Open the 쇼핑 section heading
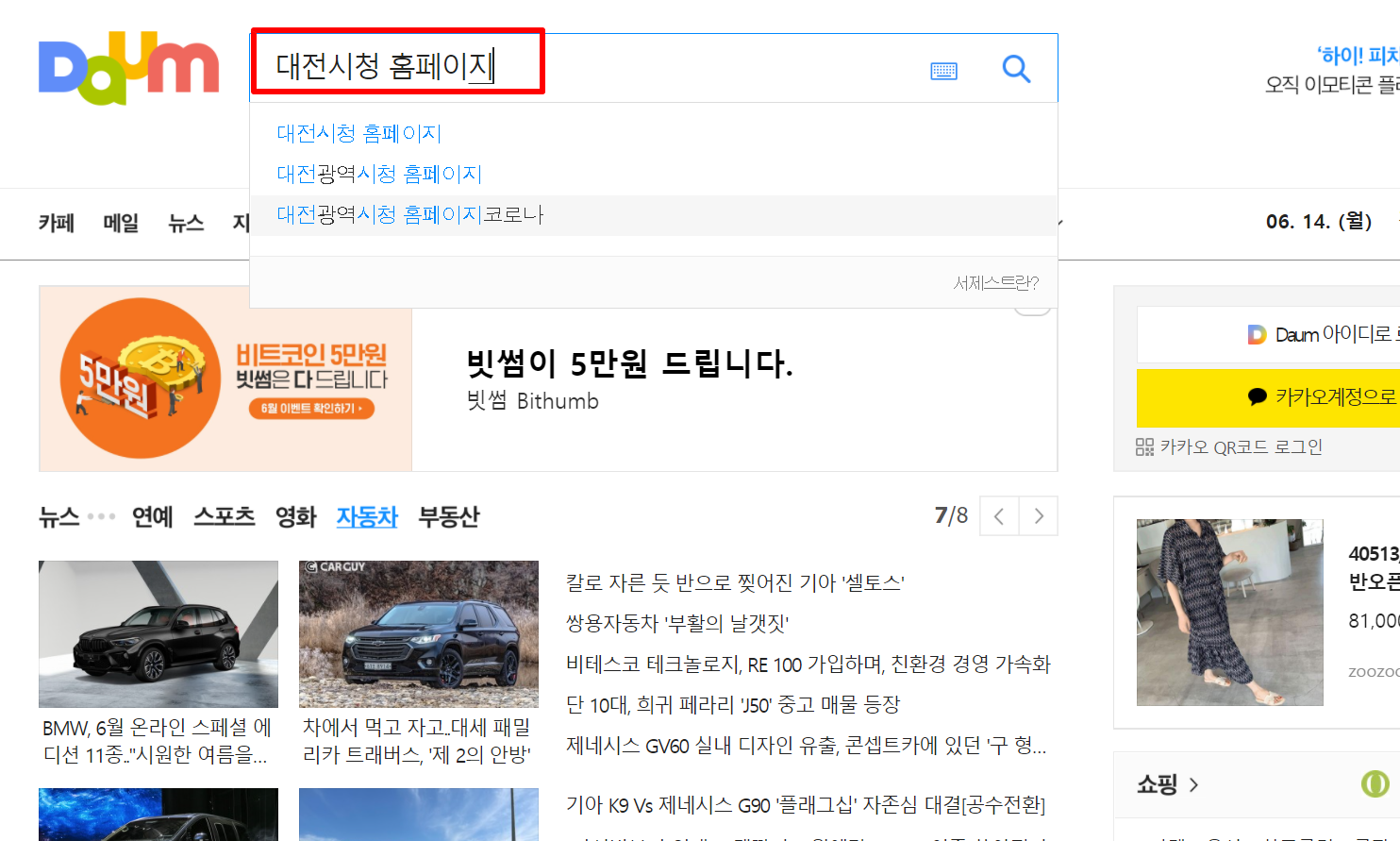 (x=1158, y=784)
